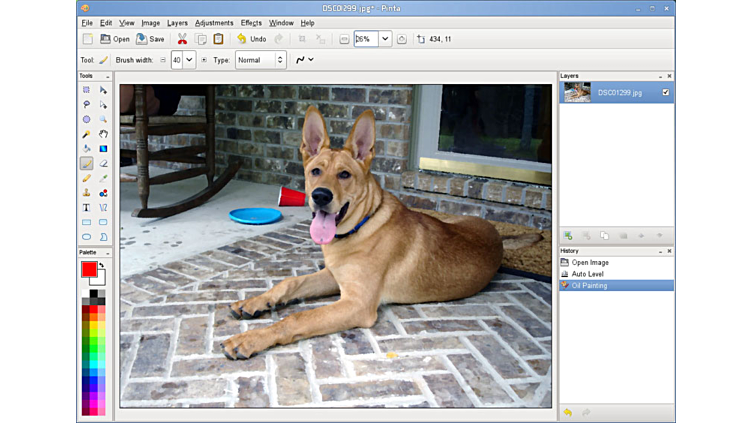Add a new layer in Layers panel
The width and height of the screenshot is (752, 423).
point(568,236)
